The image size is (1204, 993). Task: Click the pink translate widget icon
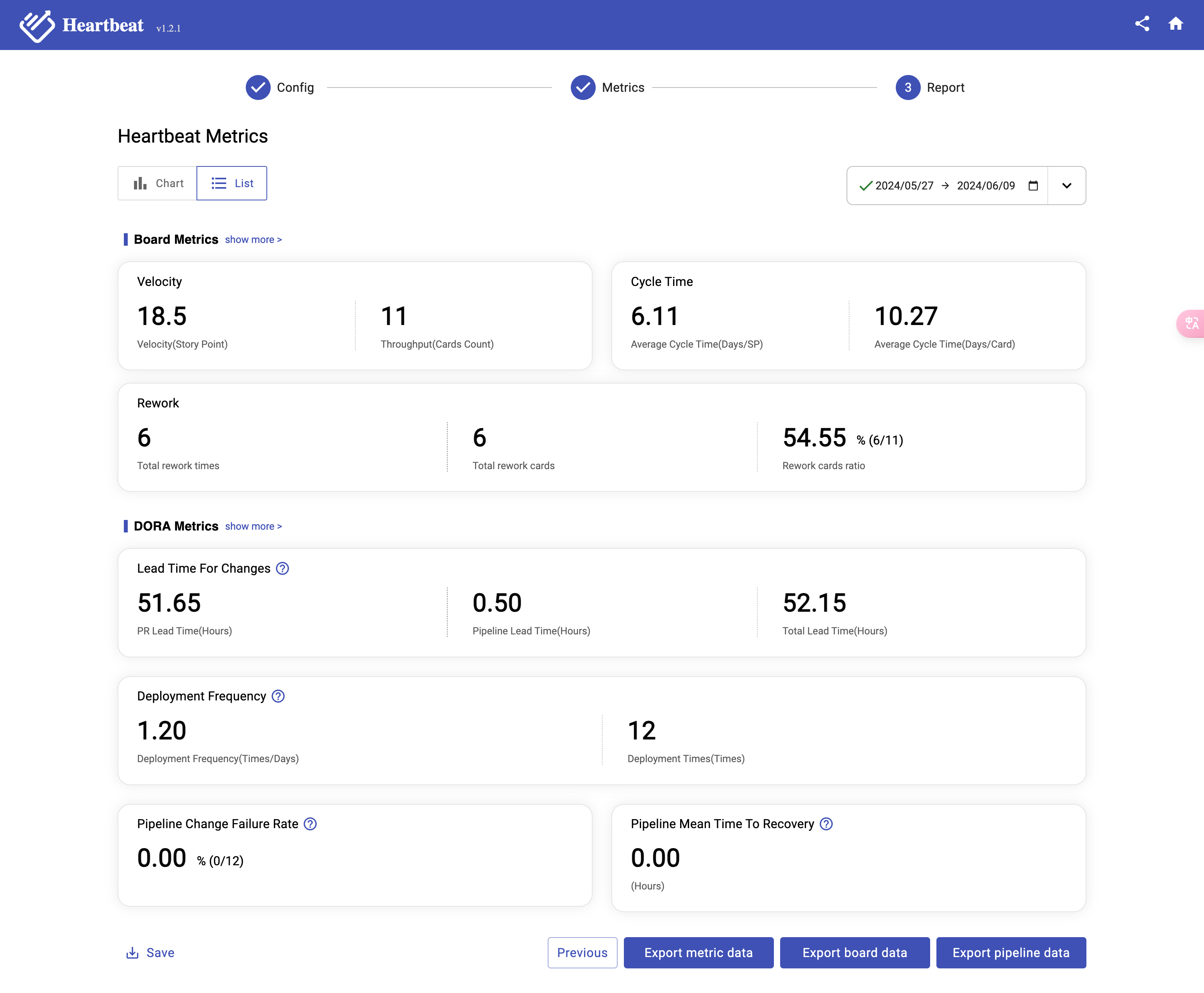click(1191, 324)
